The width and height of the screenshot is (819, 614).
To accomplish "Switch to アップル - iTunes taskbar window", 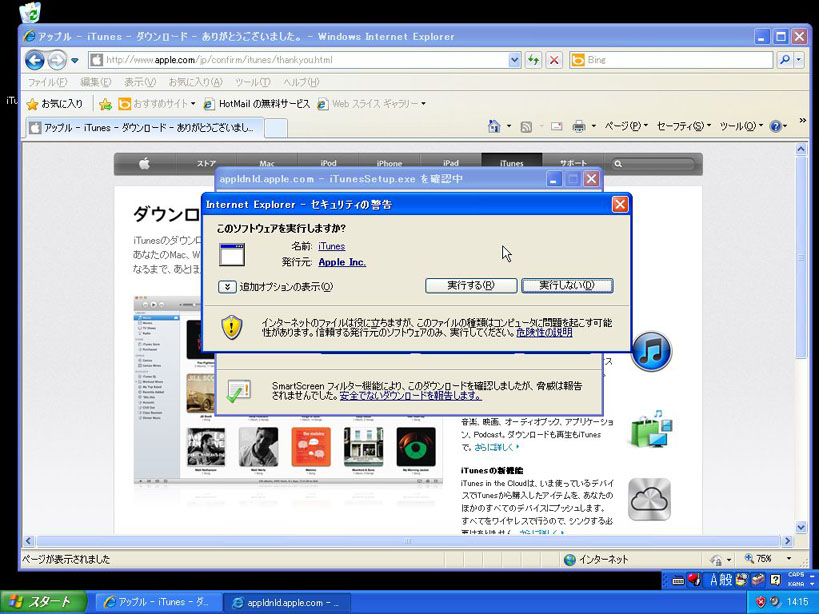I will click(158, 602).
